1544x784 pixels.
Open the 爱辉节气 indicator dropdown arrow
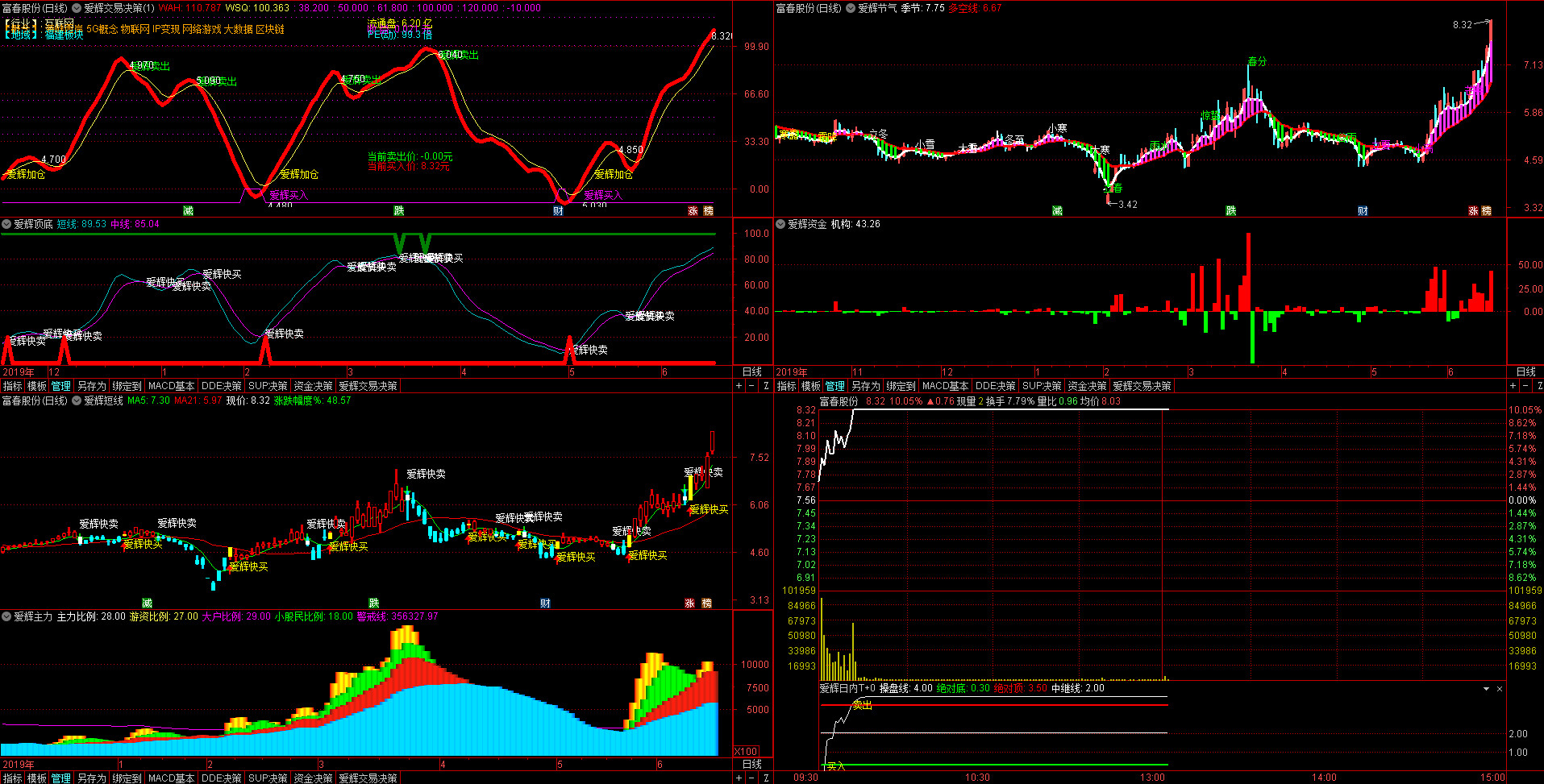coord(851,8)
